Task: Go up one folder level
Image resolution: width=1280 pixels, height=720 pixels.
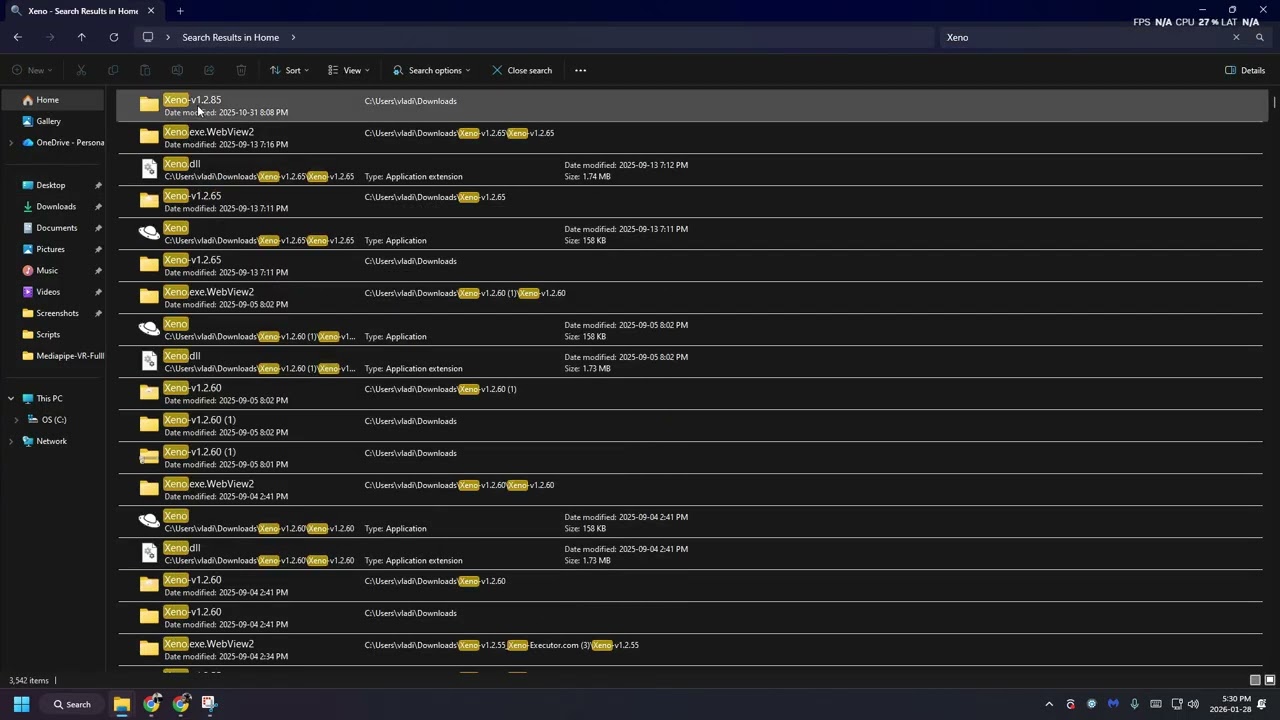Action: [x=82, y=37]
